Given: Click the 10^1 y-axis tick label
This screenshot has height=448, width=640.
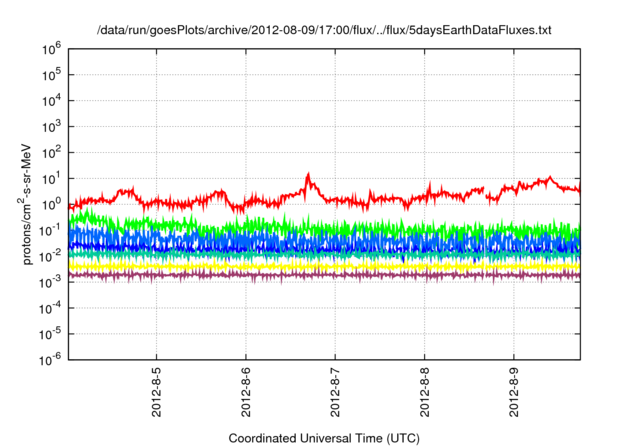Looking at the screenshot, I should (x=51, y=178).
